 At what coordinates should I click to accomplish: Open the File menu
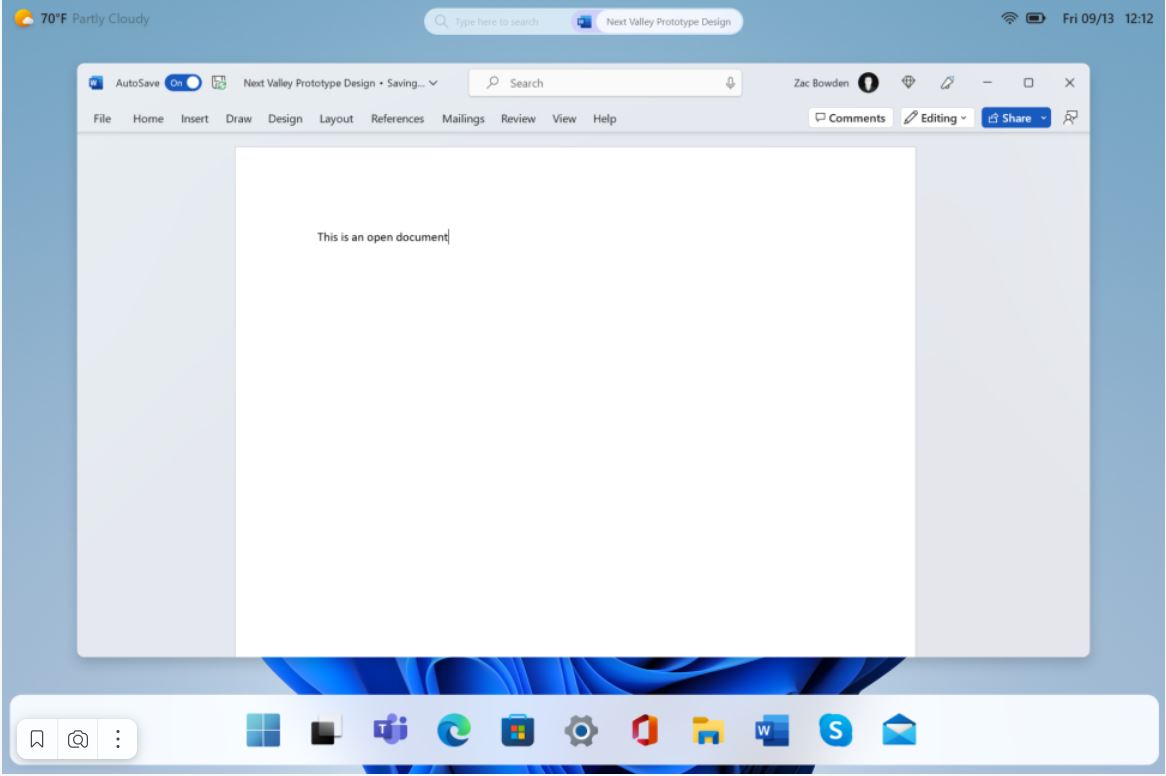tap(102, 119)
